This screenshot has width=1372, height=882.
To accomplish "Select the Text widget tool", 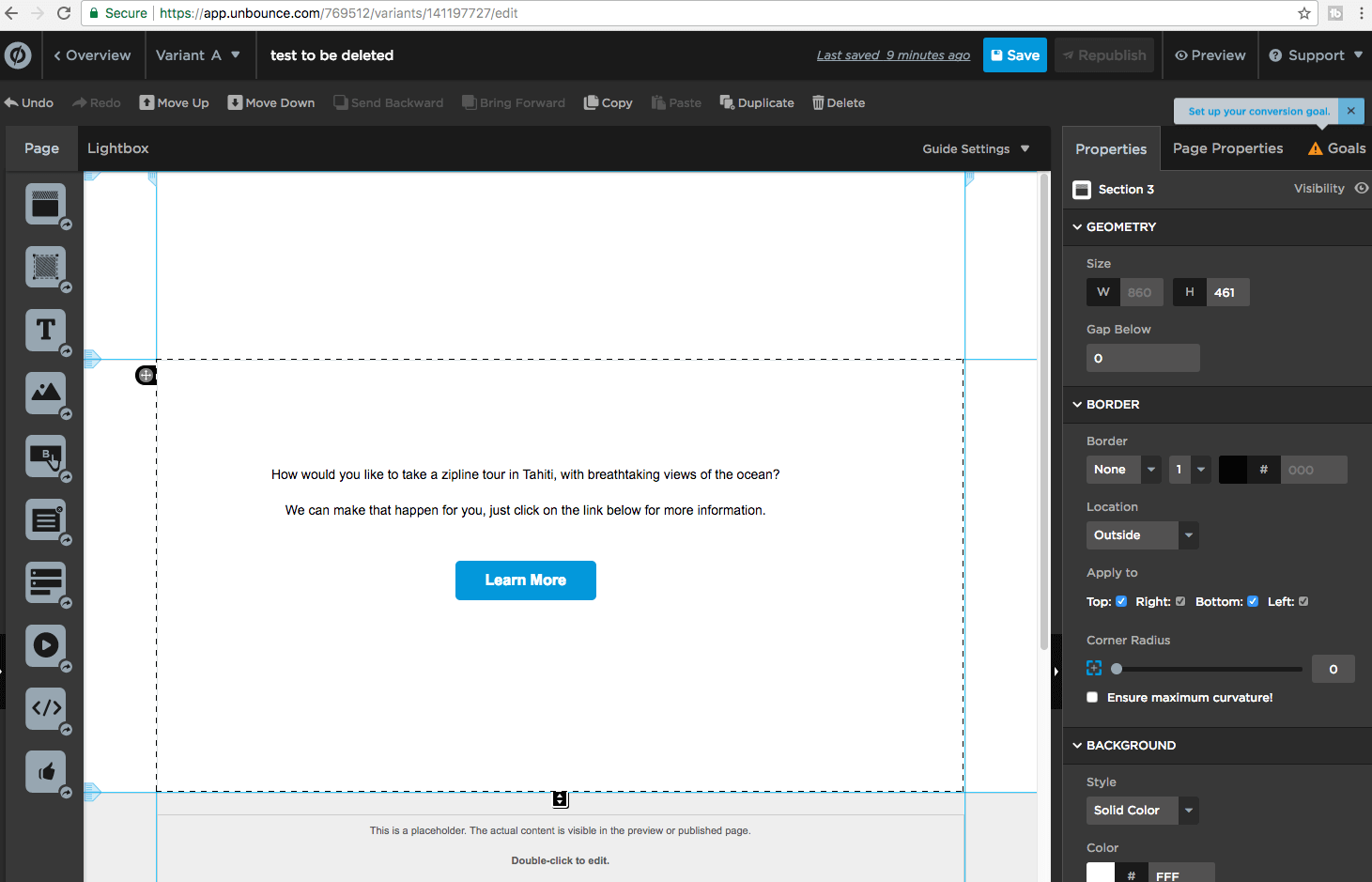I will (45, 330).
